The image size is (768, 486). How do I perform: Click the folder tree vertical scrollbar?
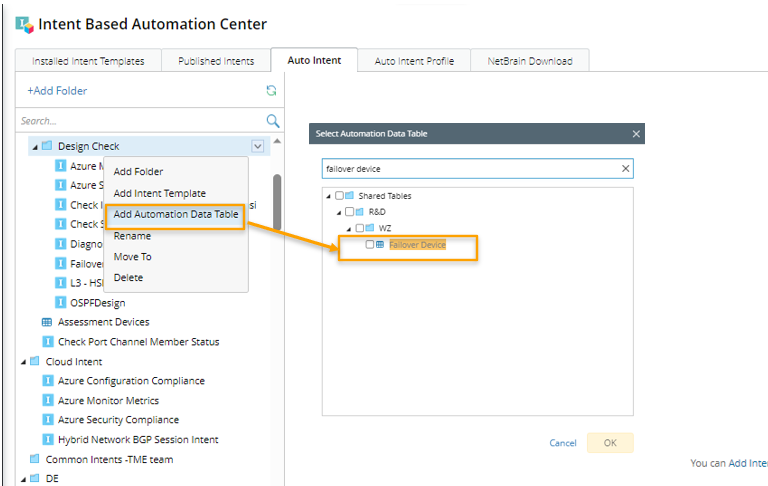click(x=277, y=200)
